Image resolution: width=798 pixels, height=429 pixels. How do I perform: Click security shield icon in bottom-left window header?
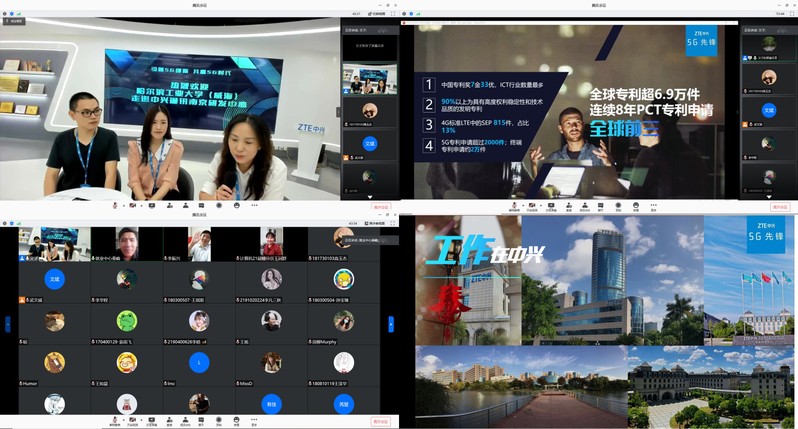coord(12,223)
